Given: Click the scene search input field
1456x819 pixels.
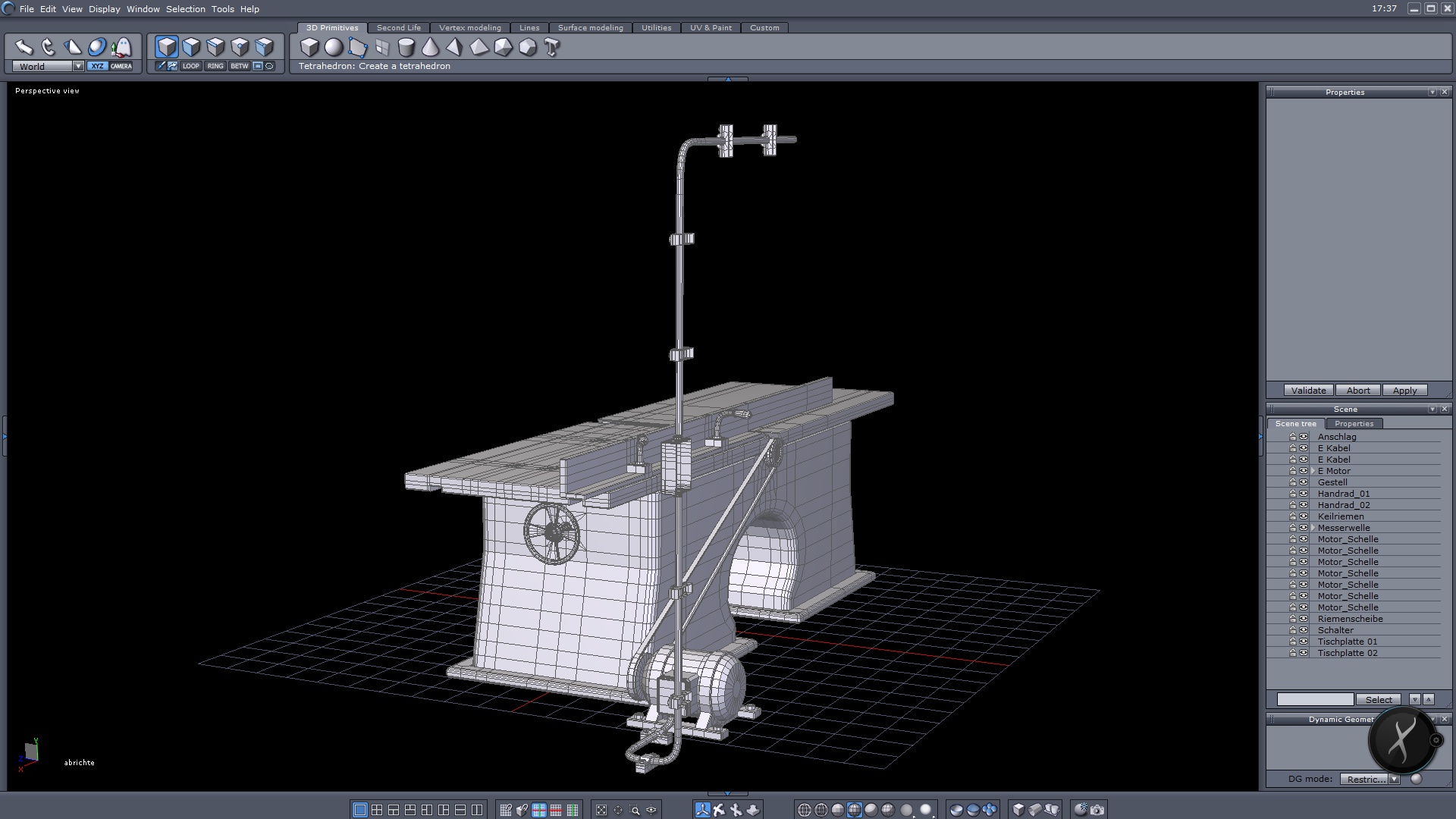Looking at the screenshot, I should tap(1314, 699).
